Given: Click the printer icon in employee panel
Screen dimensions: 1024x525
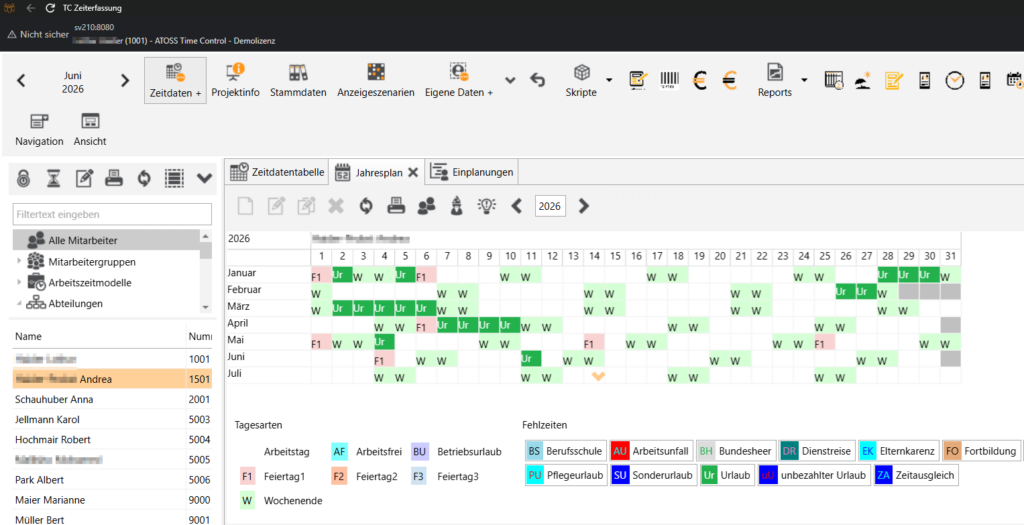Looking at the screenshot, I should (x=114, y=178).
